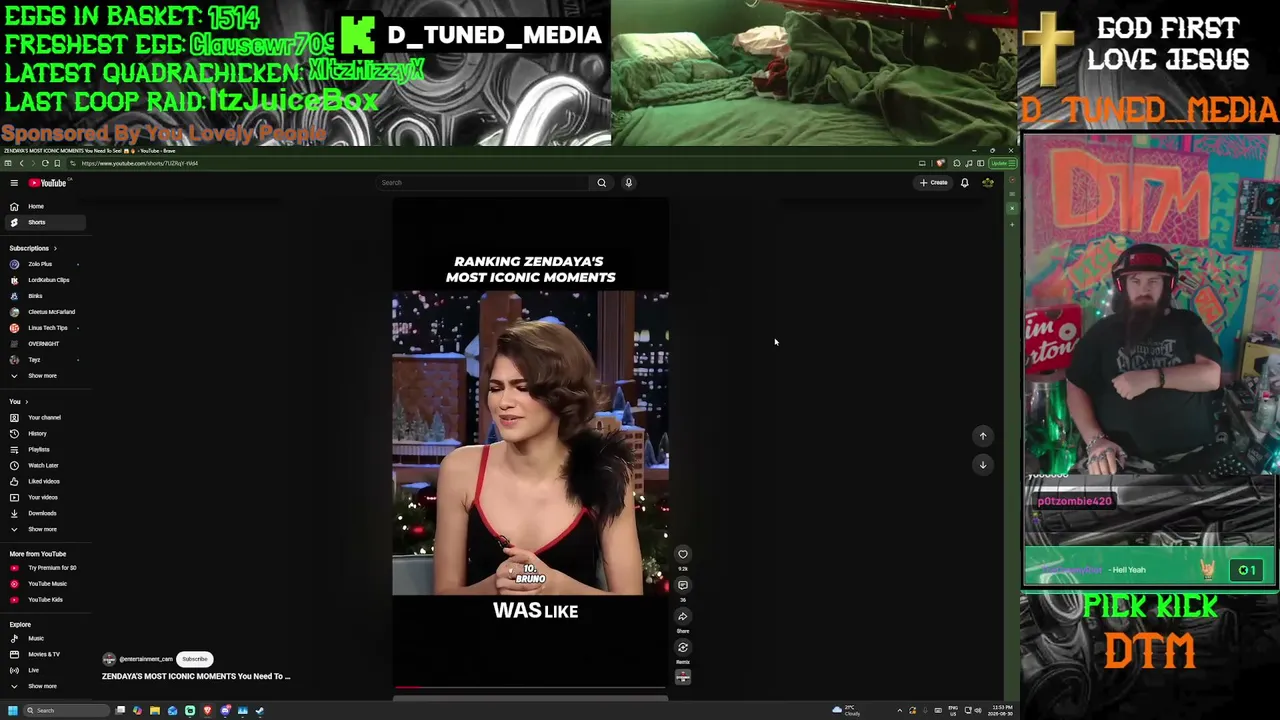The width and height of the screenshot is (1280, 720).
Task: Show hidden system tray icons
Action: [x=899, y=711]
